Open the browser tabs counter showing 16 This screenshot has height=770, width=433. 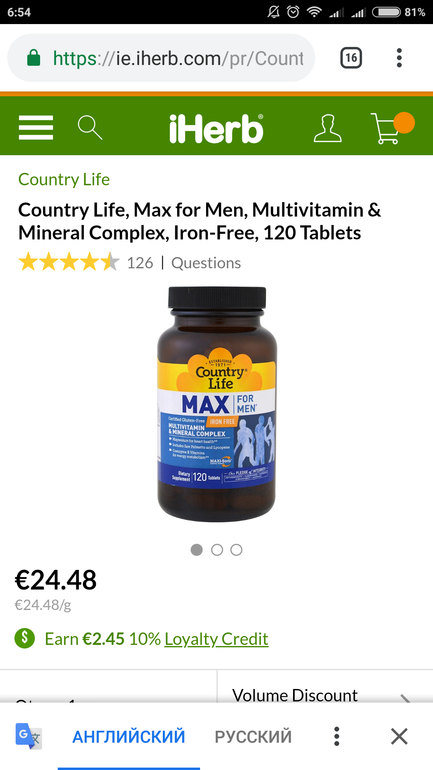pyautogui.click(x=351, y=58)
